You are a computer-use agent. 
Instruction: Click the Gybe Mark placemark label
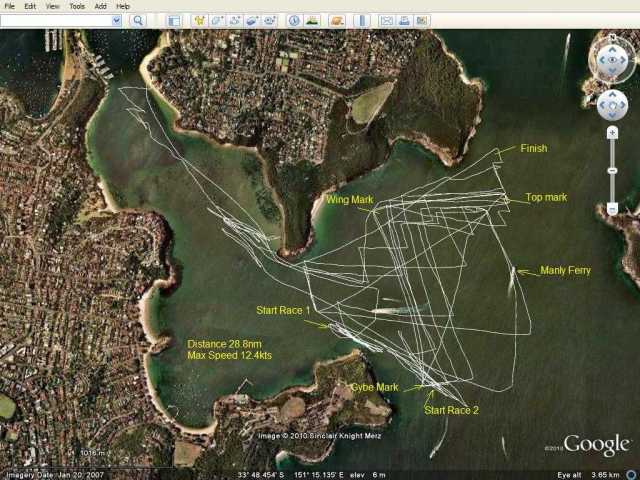click(375, 387)
